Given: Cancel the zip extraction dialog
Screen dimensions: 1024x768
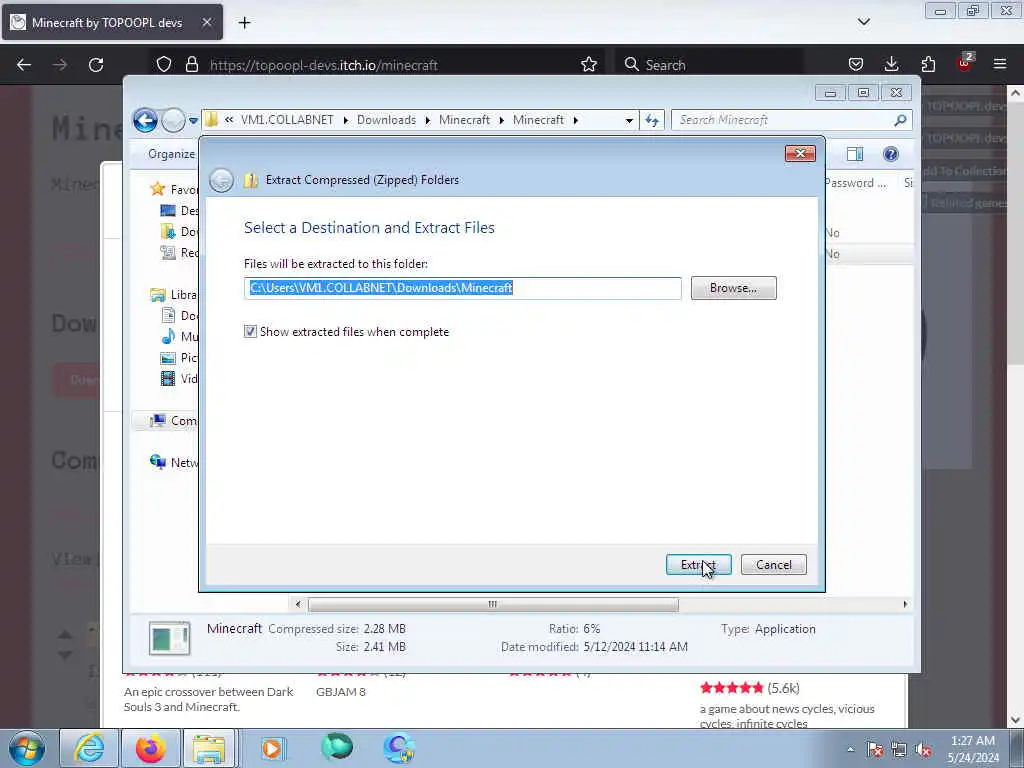Looking at the screenshot, I should tap(773, 564).
